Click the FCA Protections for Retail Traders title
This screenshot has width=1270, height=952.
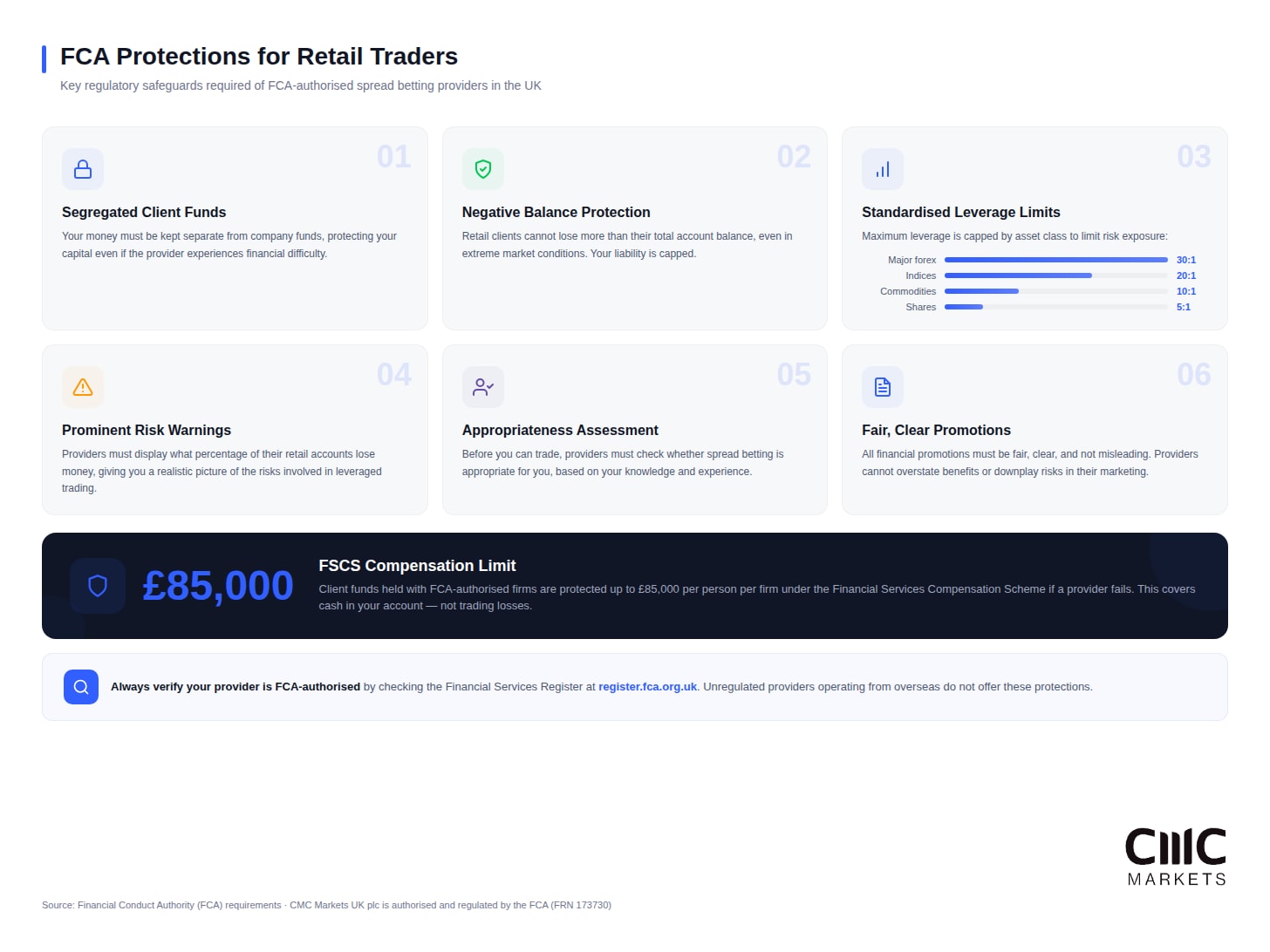[x=259, y=57]
